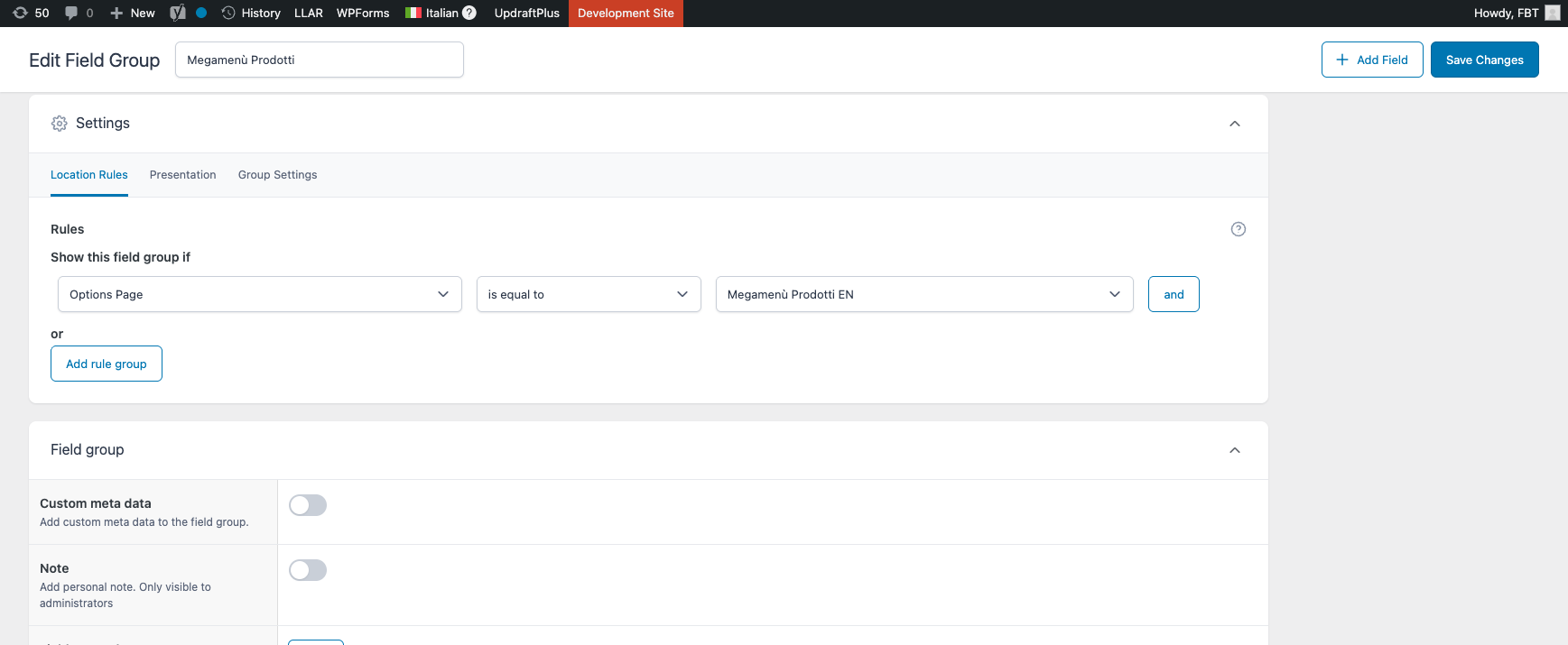This screenshot has height=645, width=1568.
Task: Collapse the Settings panel
Action: (1234, 124)
